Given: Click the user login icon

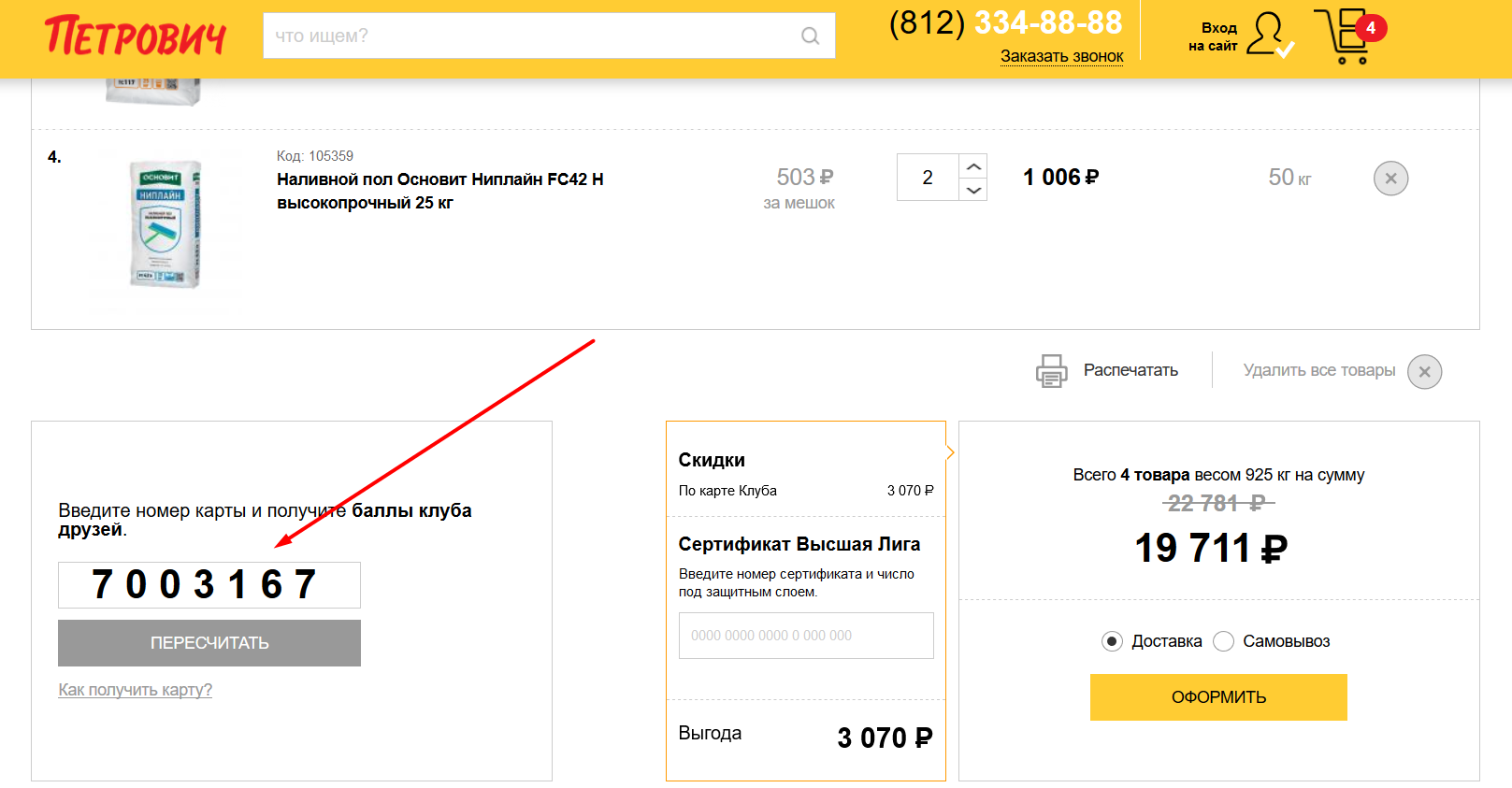Looking at the screenshot, I should click(x=1271, y=35).
